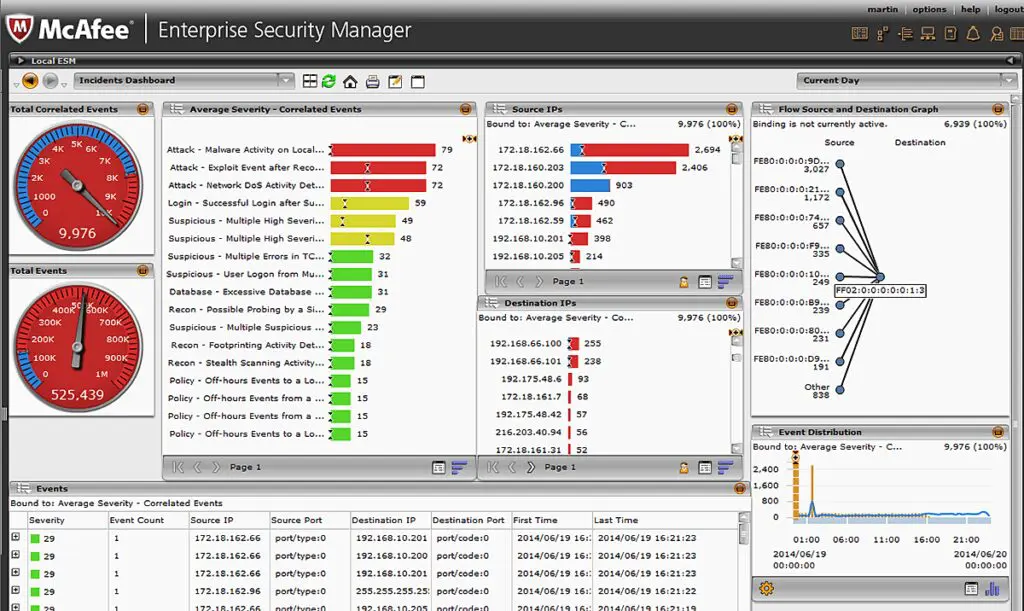Switch Event Distribution to bar chart view
Screen dimensions: 1024x611
pyautogui.click(x=991, y=589)
